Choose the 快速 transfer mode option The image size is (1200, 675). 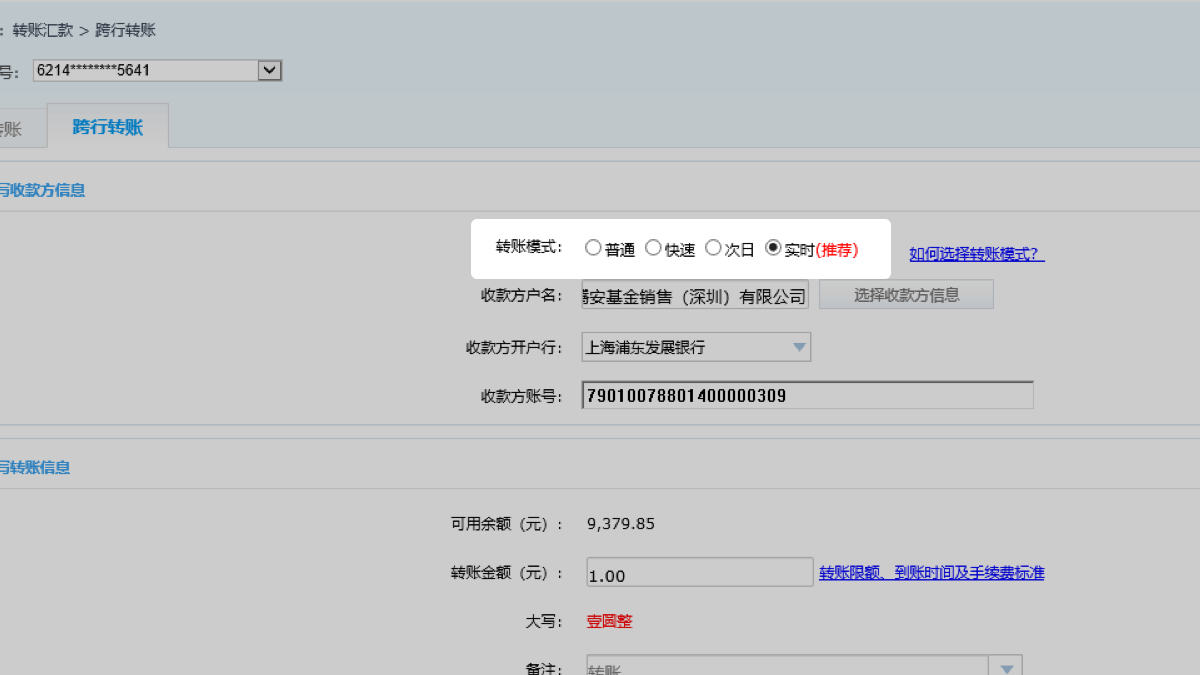(x=653, y=248)
